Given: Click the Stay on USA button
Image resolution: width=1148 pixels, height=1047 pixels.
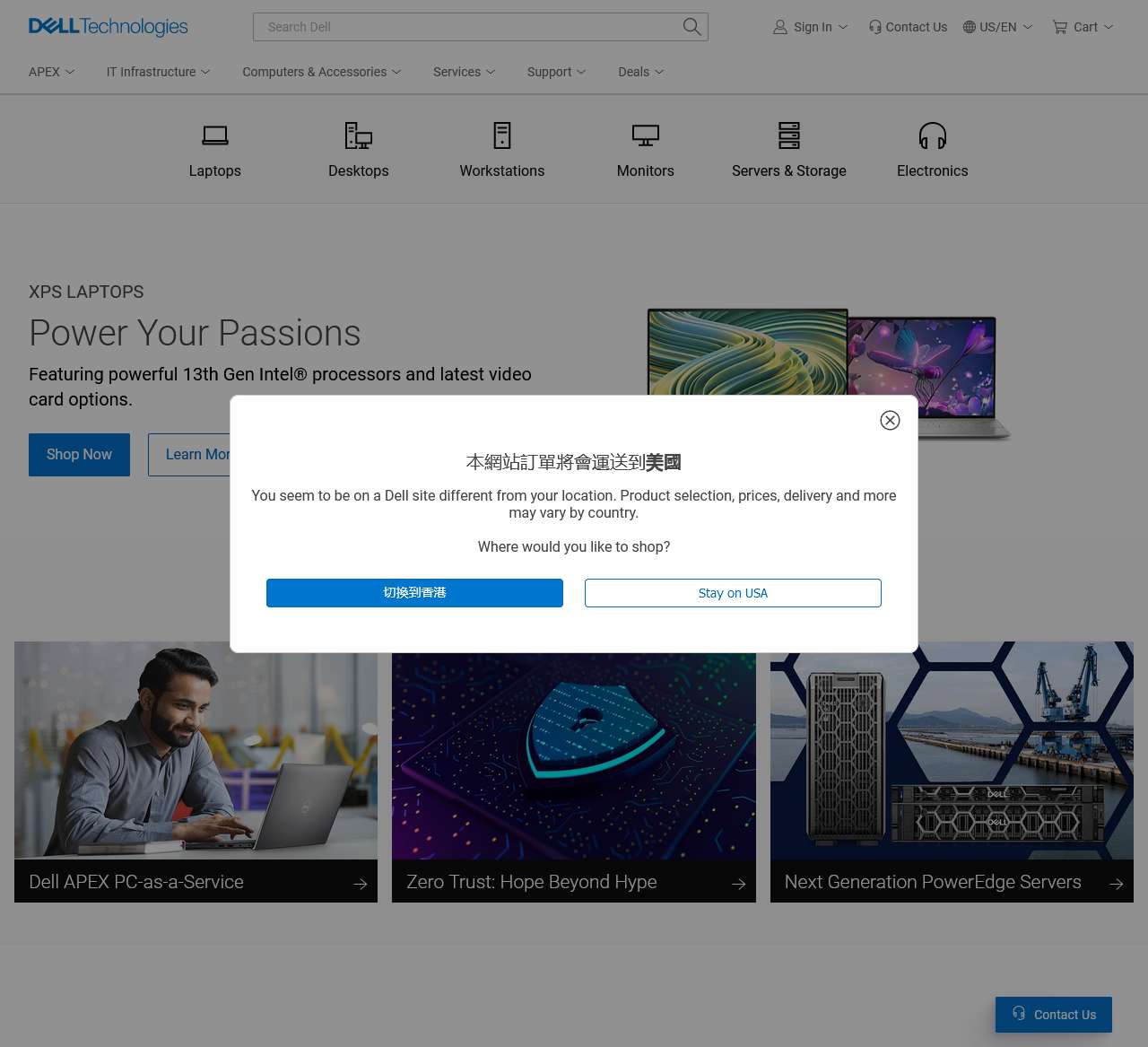Looking at the screenshot, I should click(733, 593).
